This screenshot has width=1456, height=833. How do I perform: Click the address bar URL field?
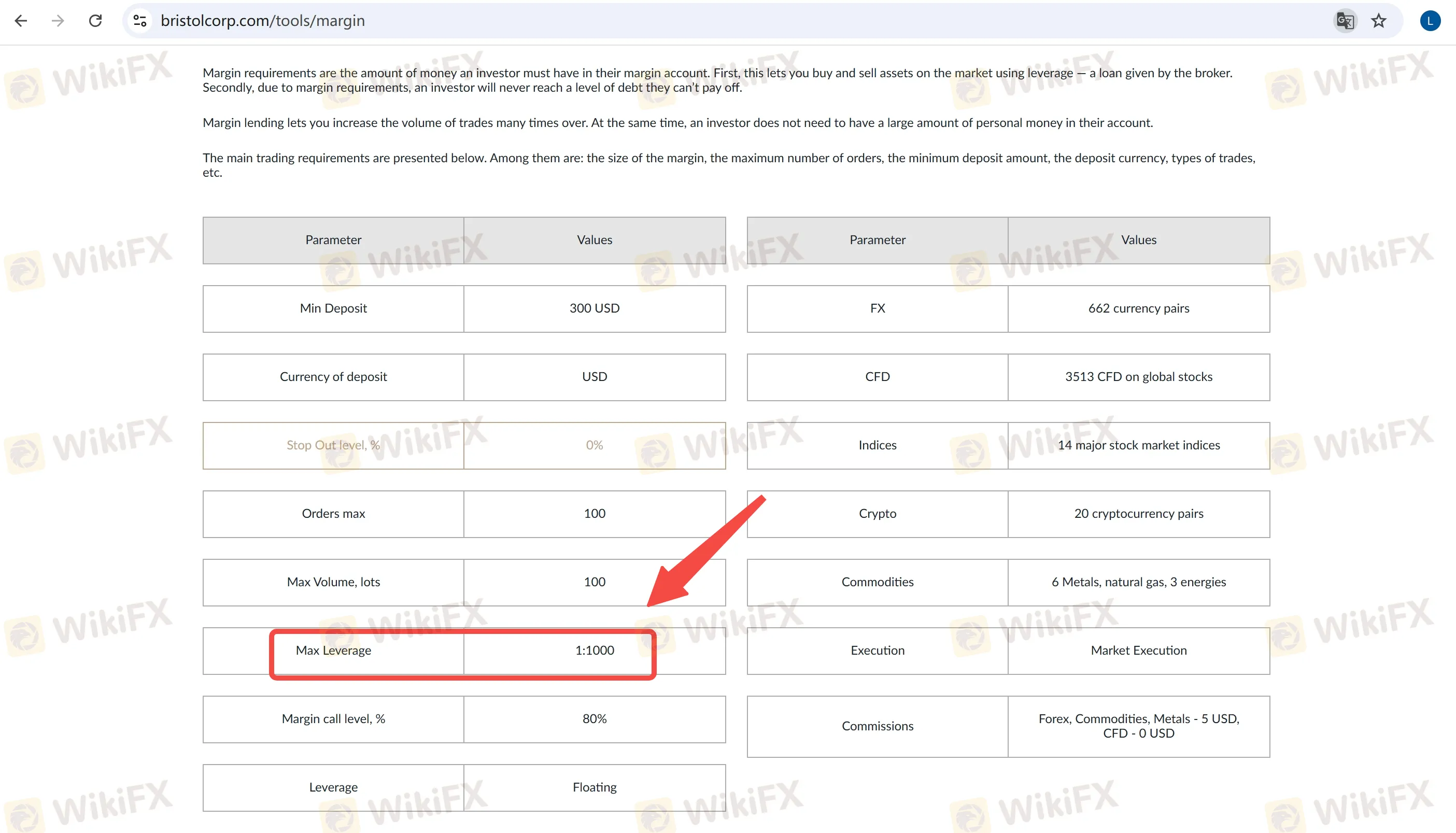click(x=686, y=21)
